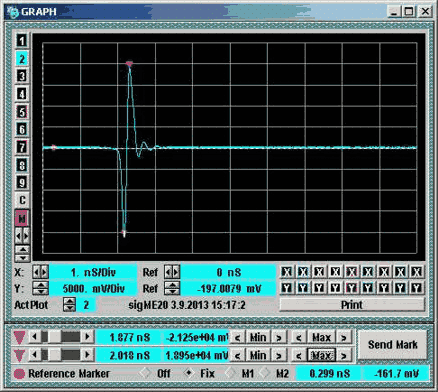Click the down arrow below channel column
The height and width of the screenshot is (392, 438).
(23, 258)
